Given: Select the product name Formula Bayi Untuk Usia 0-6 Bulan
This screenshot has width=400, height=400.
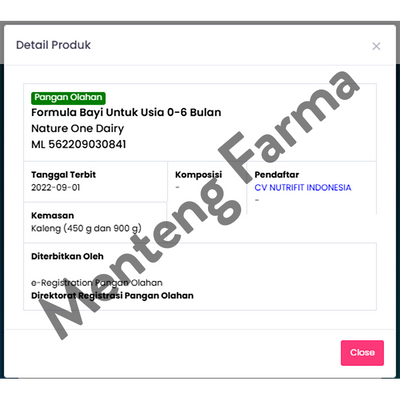Looking at the screenshot, I should pyautogui.click(x=126, y=112).
